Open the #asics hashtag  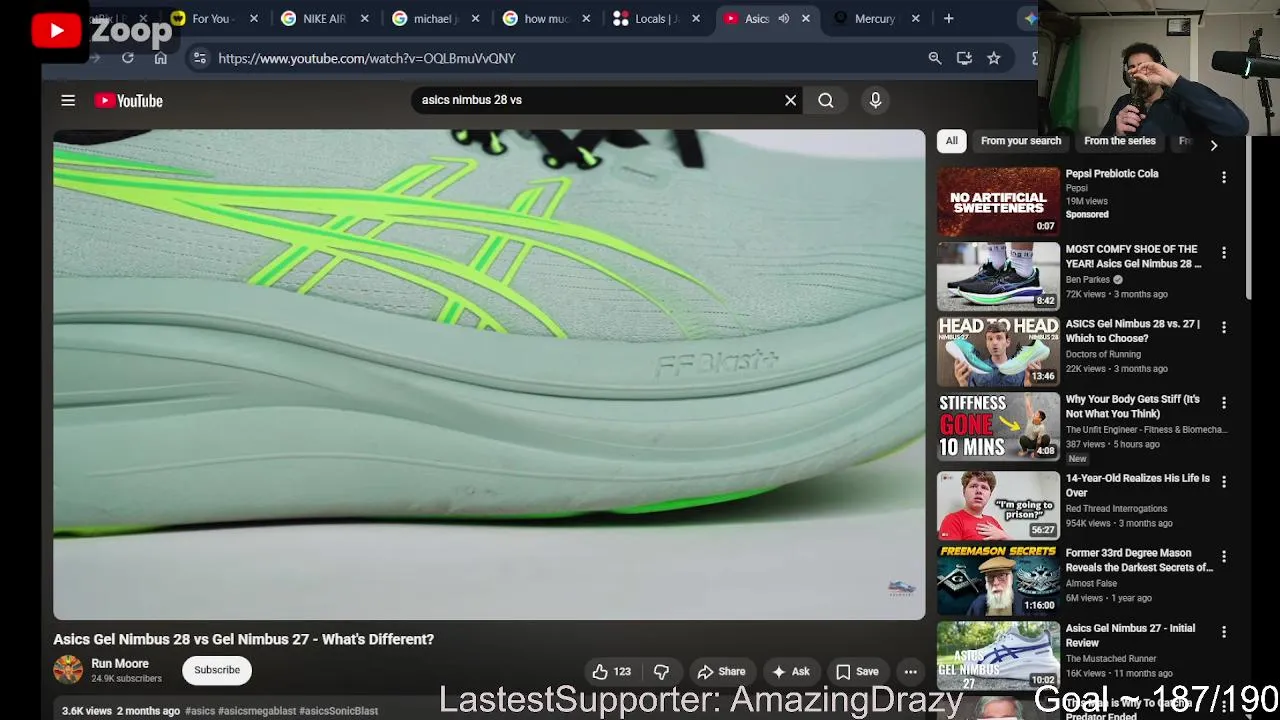[200, 711]
